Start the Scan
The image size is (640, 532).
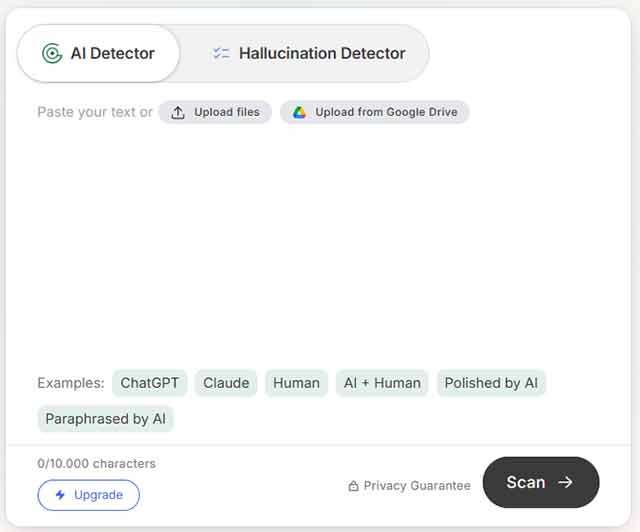(541, 482)
